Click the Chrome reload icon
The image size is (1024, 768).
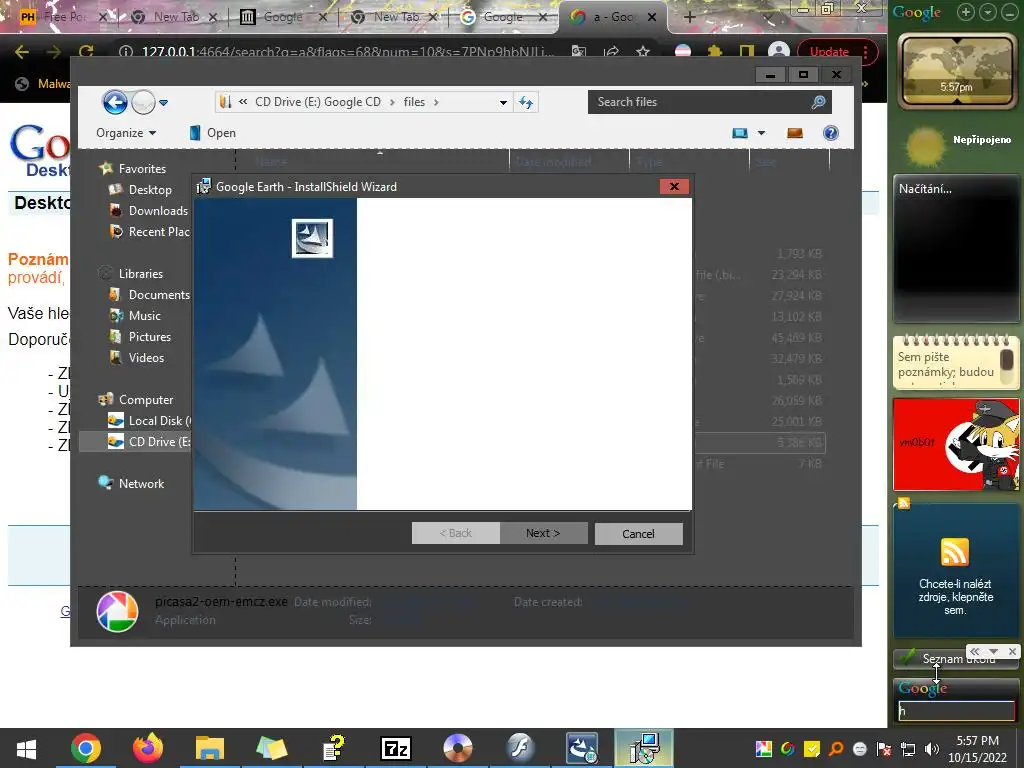pos(86,52)
